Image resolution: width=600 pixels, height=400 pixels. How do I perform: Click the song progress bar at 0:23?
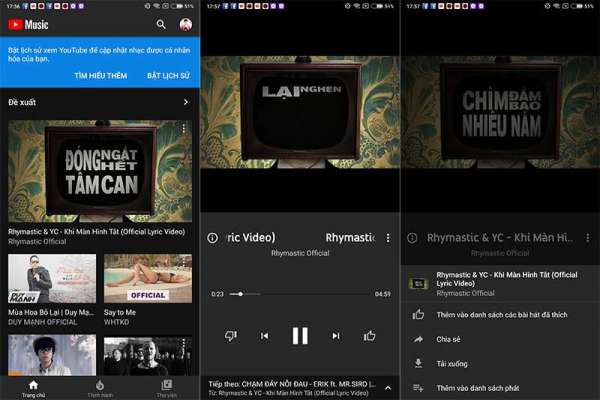[238, 294]
